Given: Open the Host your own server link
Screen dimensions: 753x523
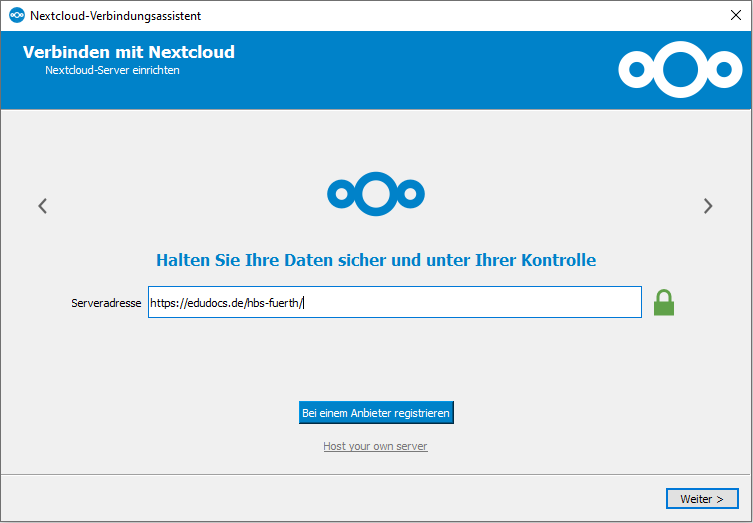Looking at the screenshot, I should point(375,446).
